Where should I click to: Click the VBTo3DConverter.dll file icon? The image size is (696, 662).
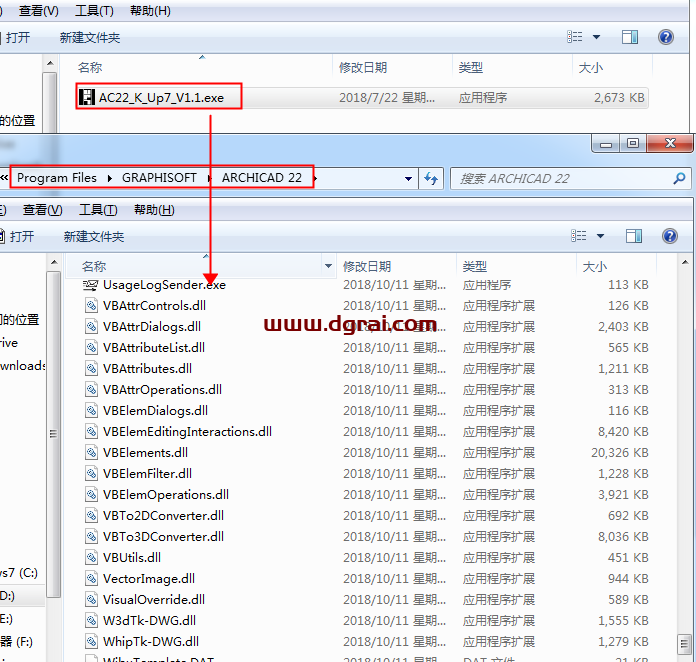[91, 536]
